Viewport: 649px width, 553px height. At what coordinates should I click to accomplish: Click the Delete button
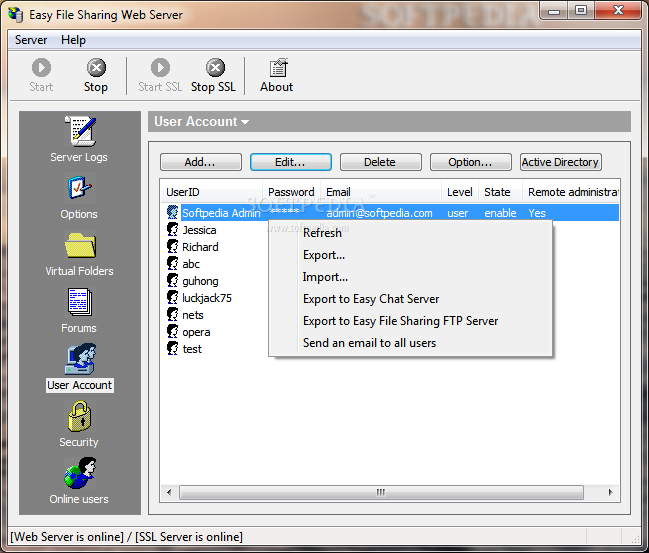point(380,162)
